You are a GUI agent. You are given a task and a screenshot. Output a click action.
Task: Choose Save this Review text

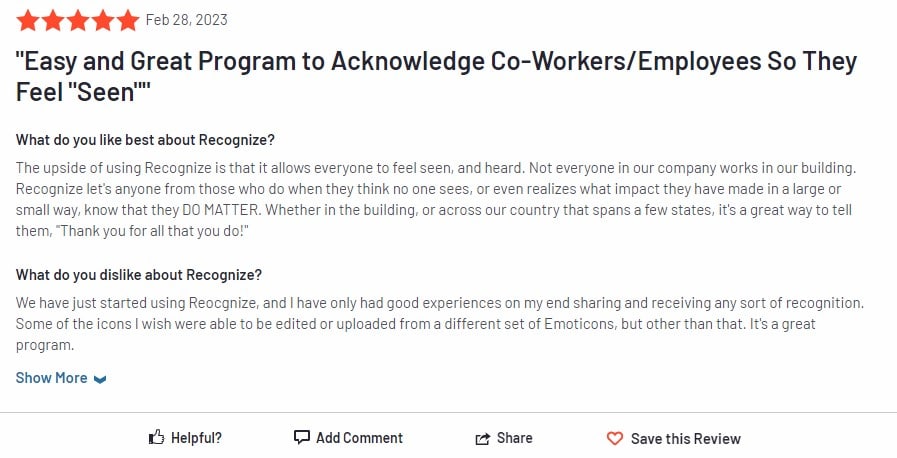(685, 439)
